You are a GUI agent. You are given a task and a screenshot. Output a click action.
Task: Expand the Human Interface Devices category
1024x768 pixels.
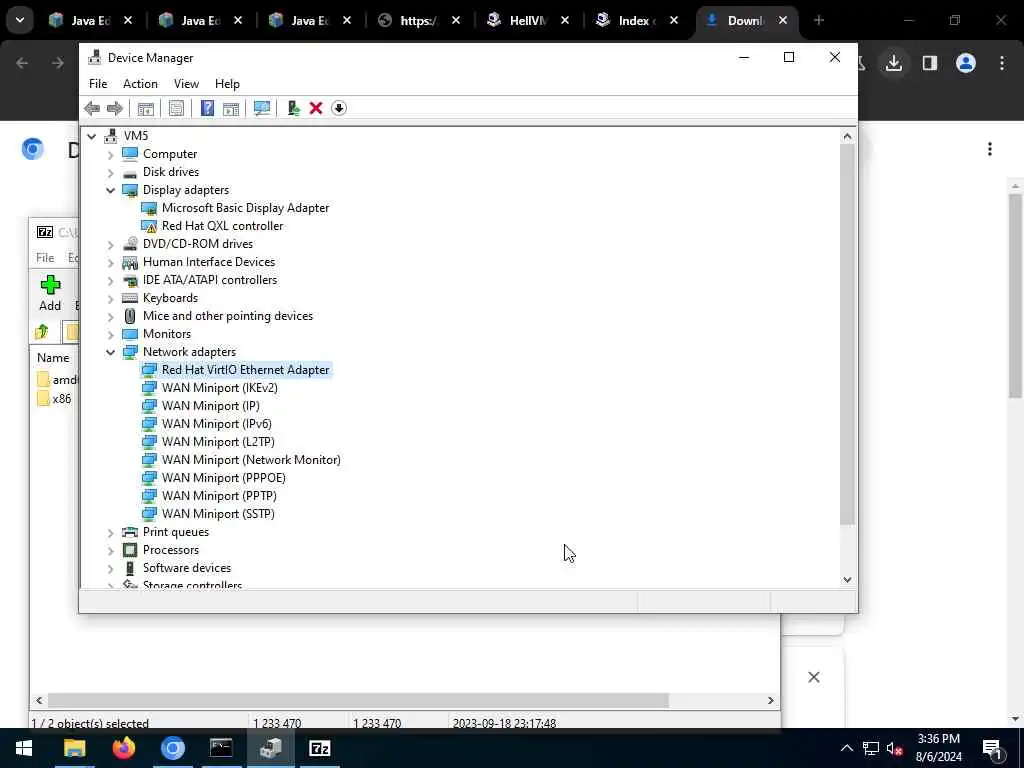coord(110,263)
